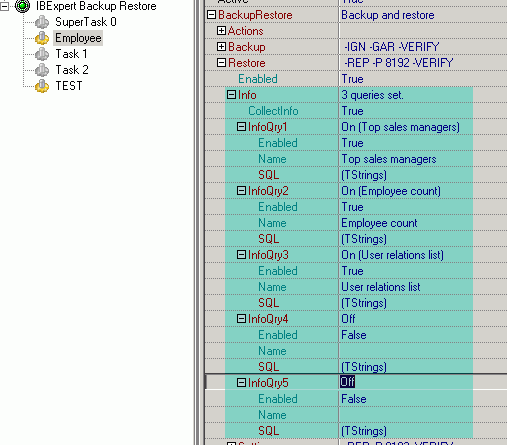Select Task 1 in the tree
The height and width of the screenshot is (445, 507).
point(71,54)
